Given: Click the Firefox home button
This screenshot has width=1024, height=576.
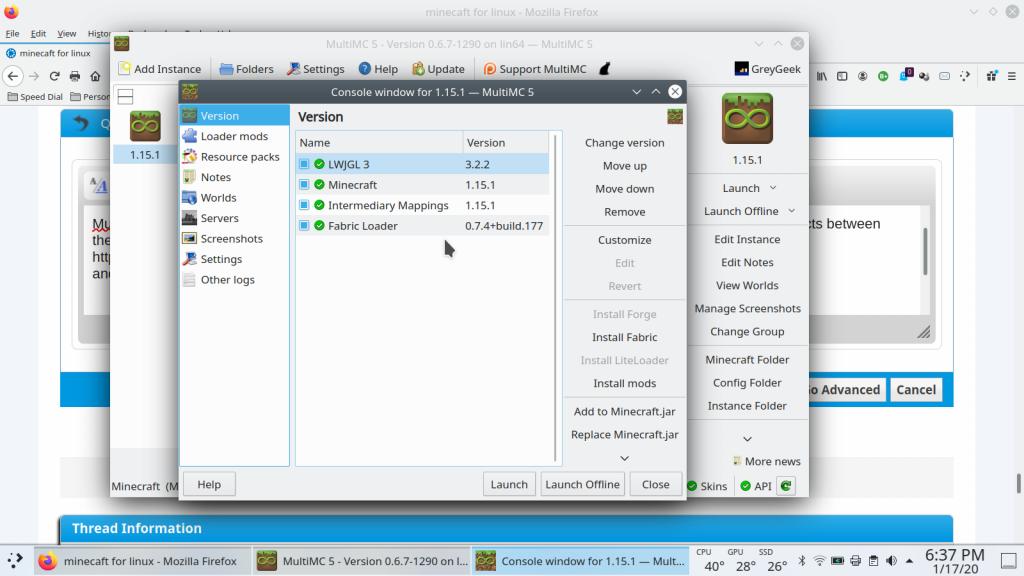Looking at the screenshot, I should pos(95,76).
